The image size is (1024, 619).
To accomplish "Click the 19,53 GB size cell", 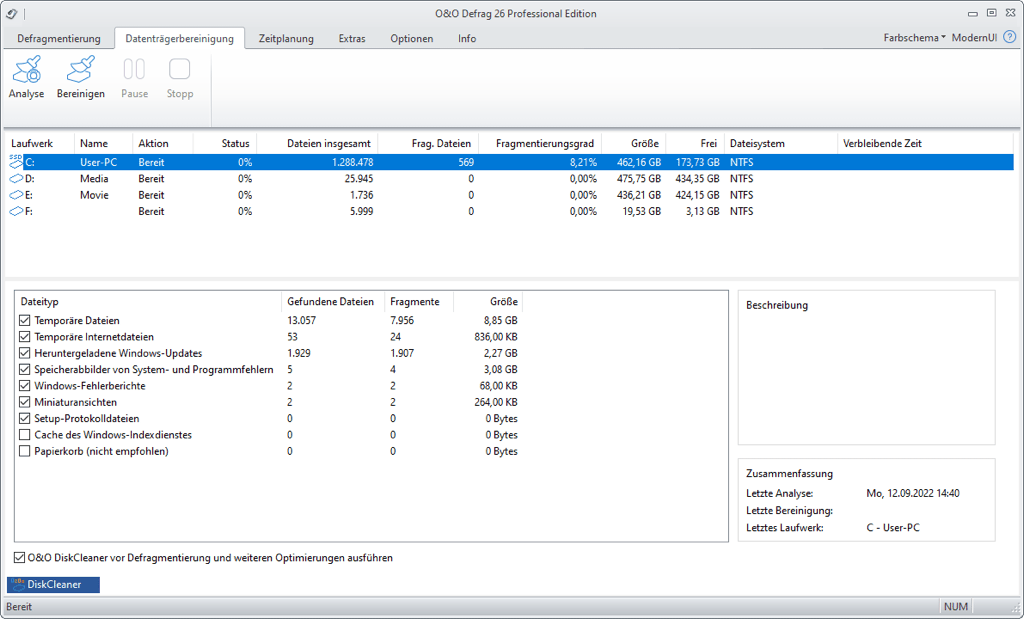I will click(x=641, y=211).
